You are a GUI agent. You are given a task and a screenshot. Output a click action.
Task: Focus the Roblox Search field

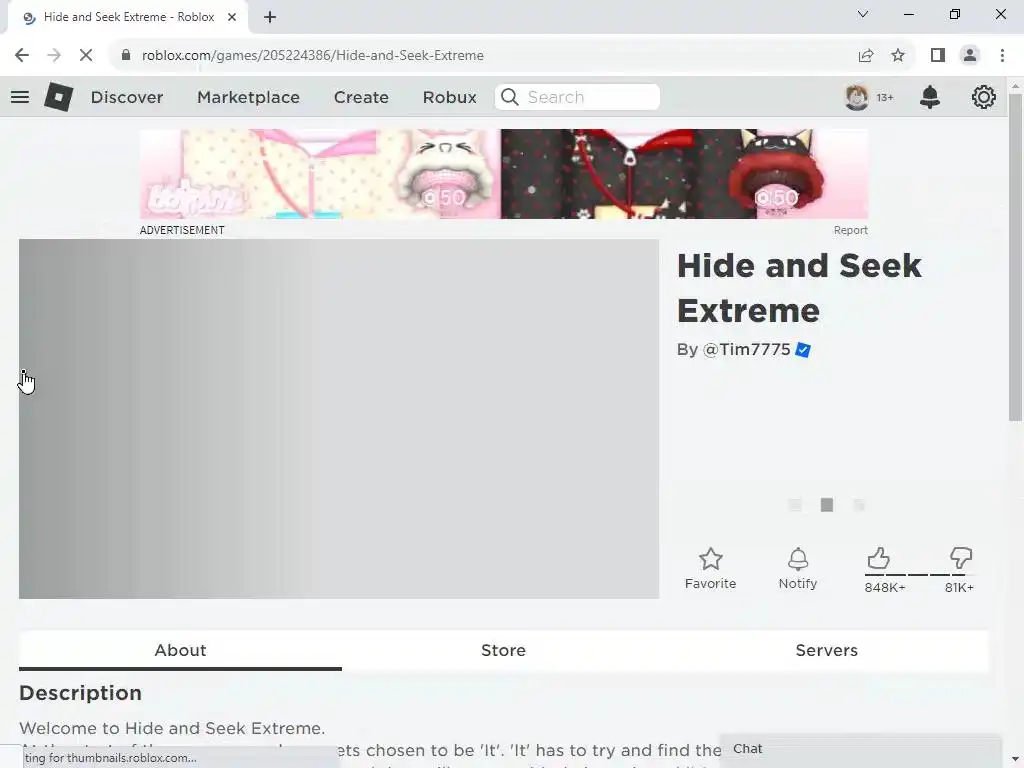pyautogui.click(x=577, y=97)
